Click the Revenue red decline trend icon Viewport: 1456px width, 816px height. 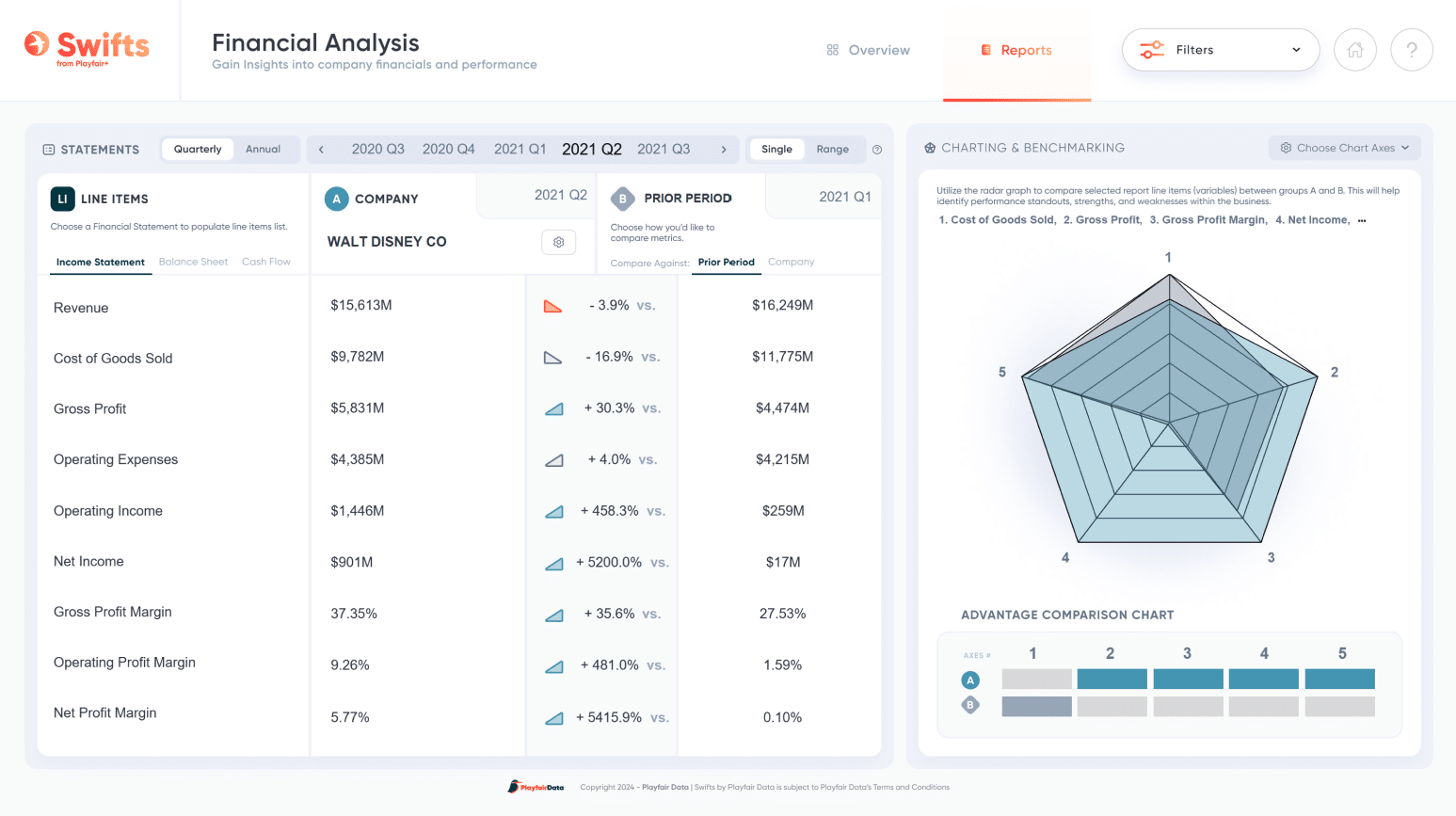[553, 306]
